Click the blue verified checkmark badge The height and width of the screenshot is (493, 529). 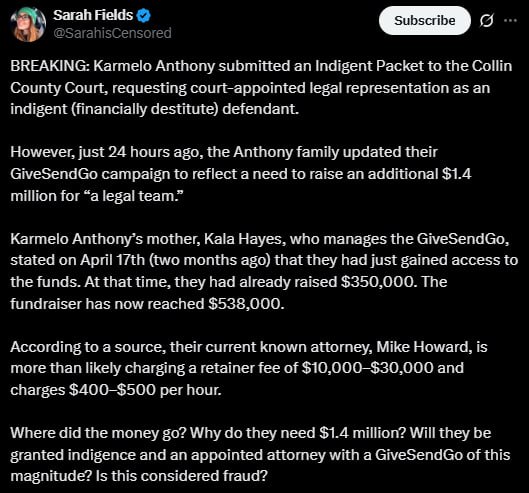point(144,16)
